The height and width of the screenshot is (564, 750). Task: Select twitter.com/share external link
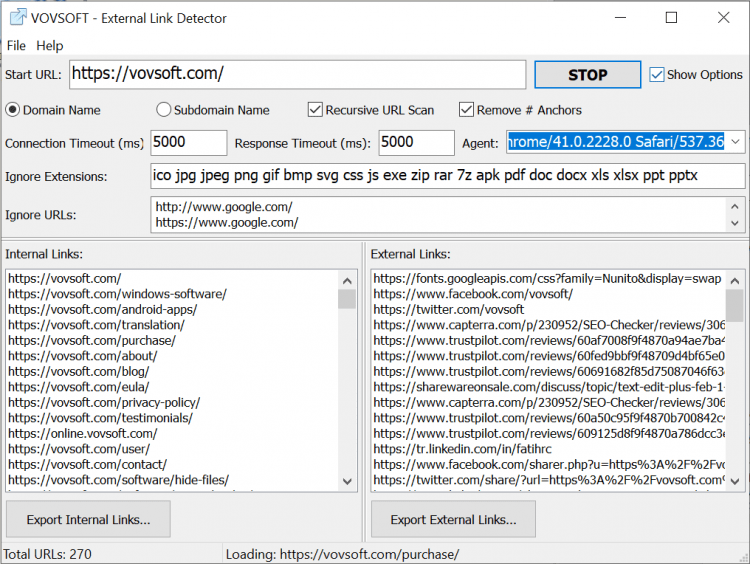pyautogui.click(x=549, y=480)
